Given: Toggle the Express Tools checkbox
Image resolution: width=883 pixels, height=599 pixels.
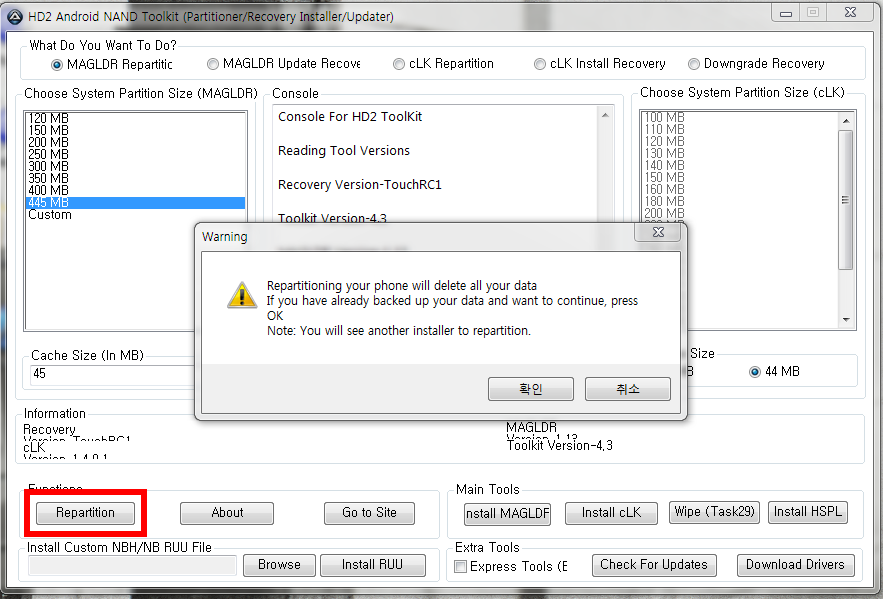Looking at the screenshot, I should pyautogui.click(x=460, y=566).
